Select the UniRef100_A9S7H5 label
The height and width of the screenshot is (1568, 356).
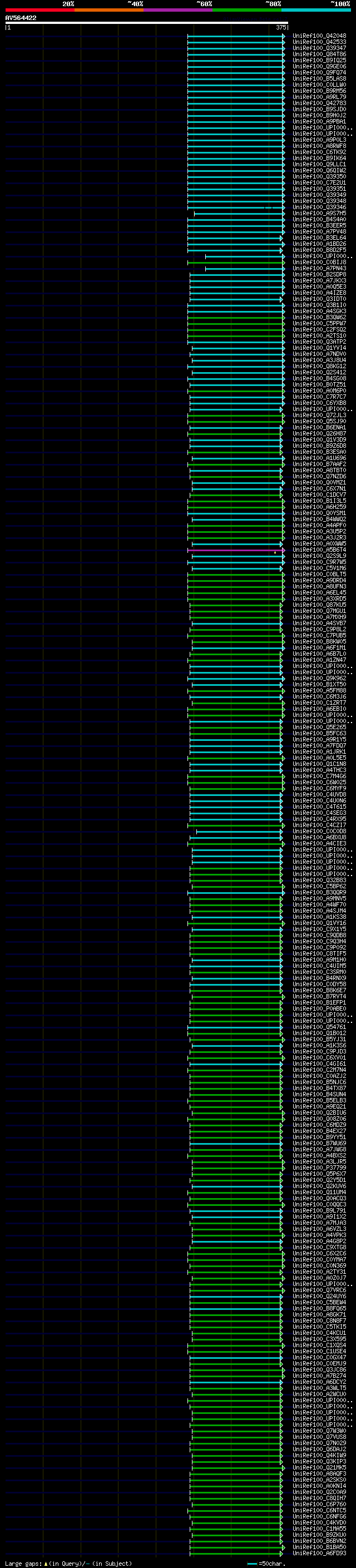pyautogui.click(x=319, y=213)
